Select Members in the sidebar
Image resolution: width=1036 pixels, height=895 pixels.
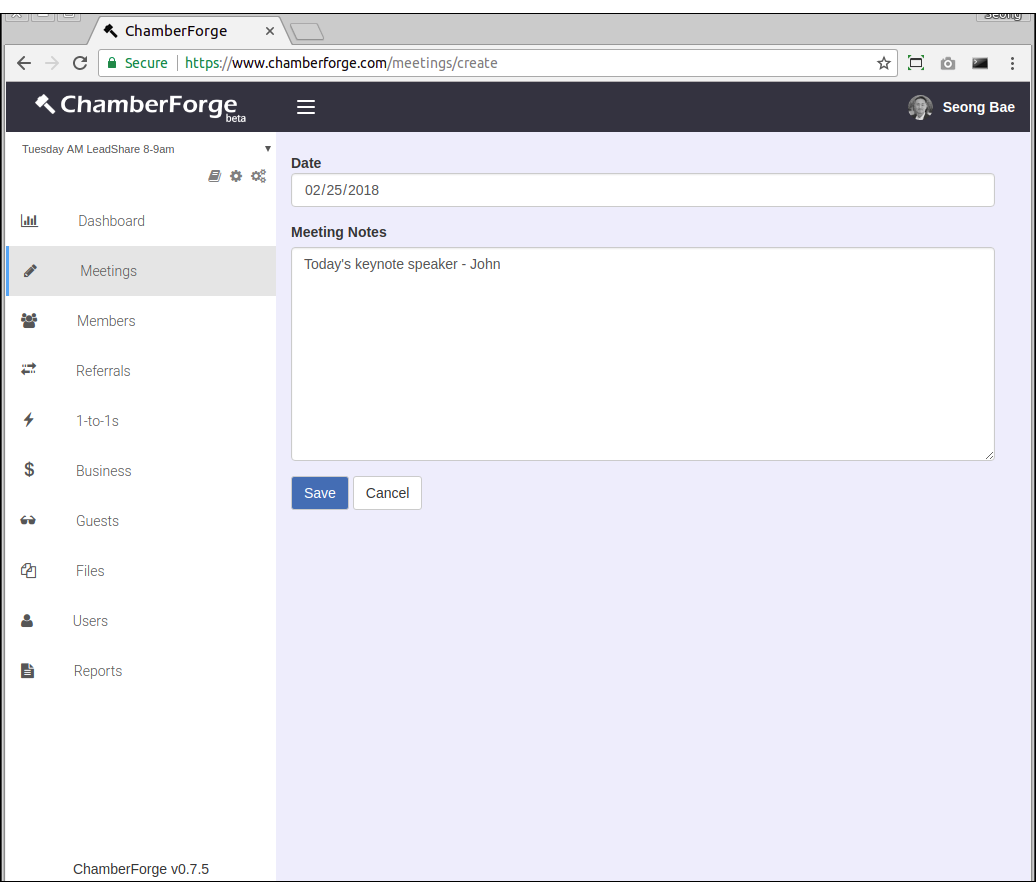click(106, 321)
